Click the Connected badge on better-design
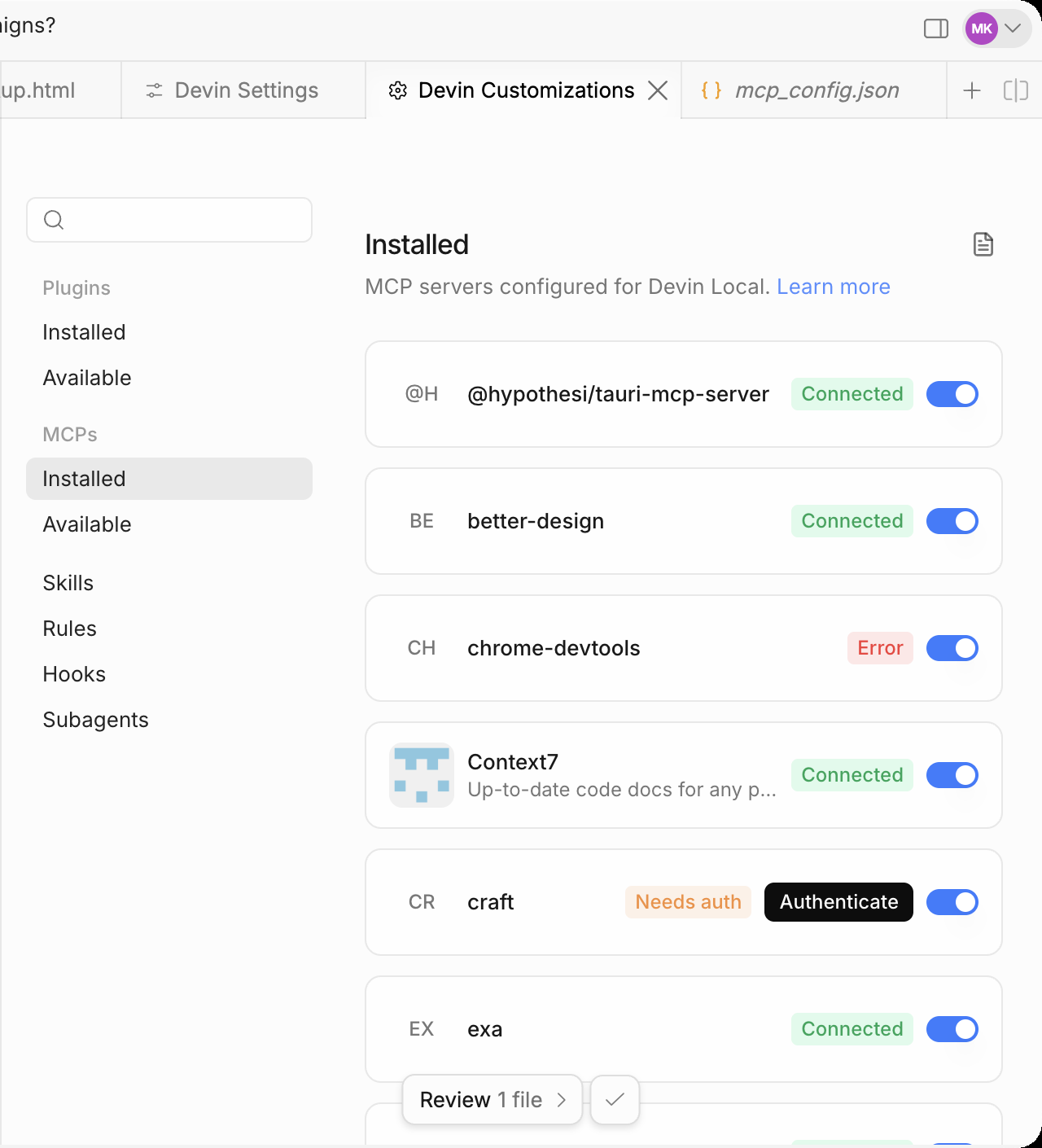 coord(852,521)
